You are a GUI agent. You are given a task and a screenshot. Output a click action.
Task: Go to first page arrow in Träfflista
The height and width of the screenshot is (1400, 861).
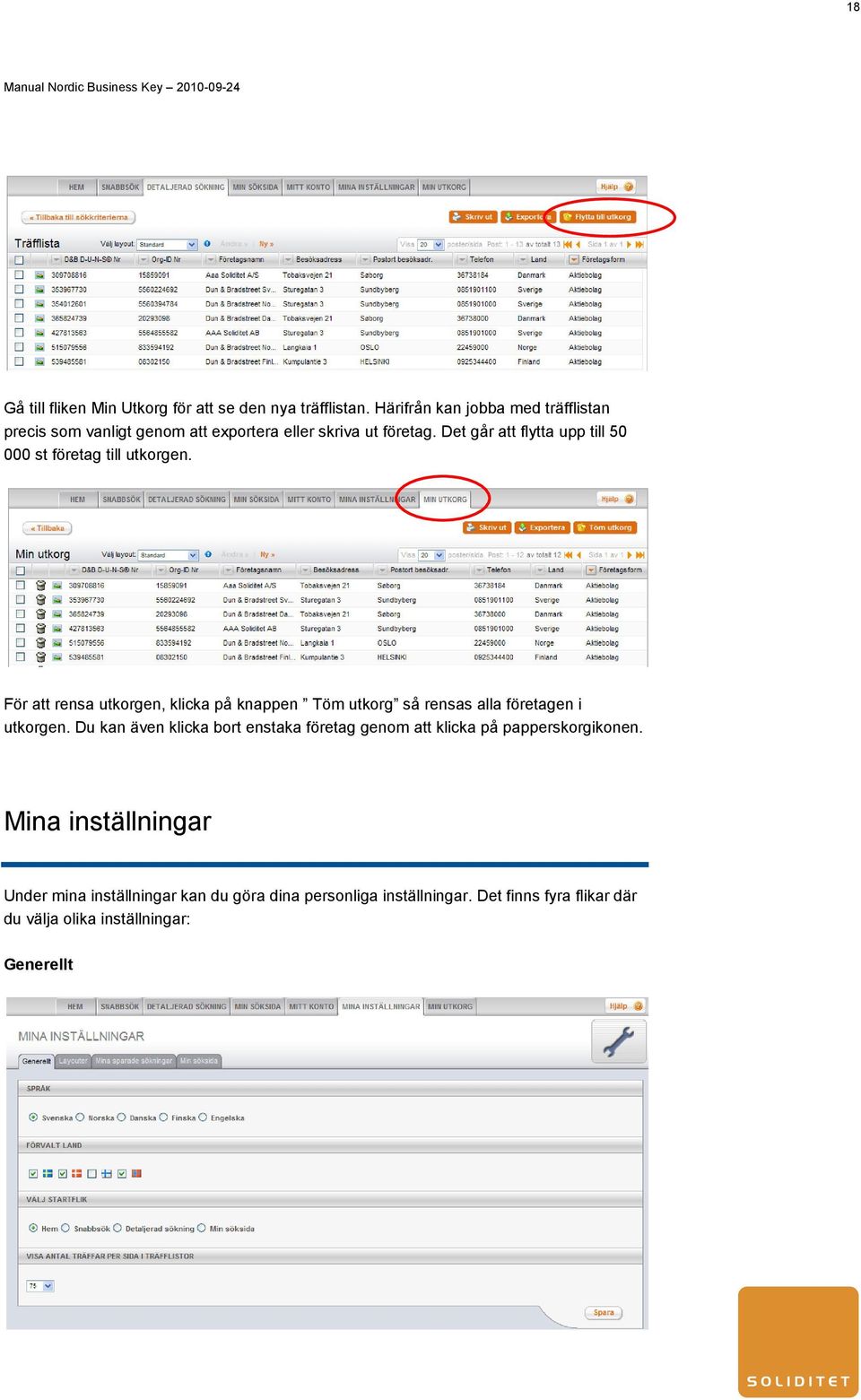[x=568, y=244]
